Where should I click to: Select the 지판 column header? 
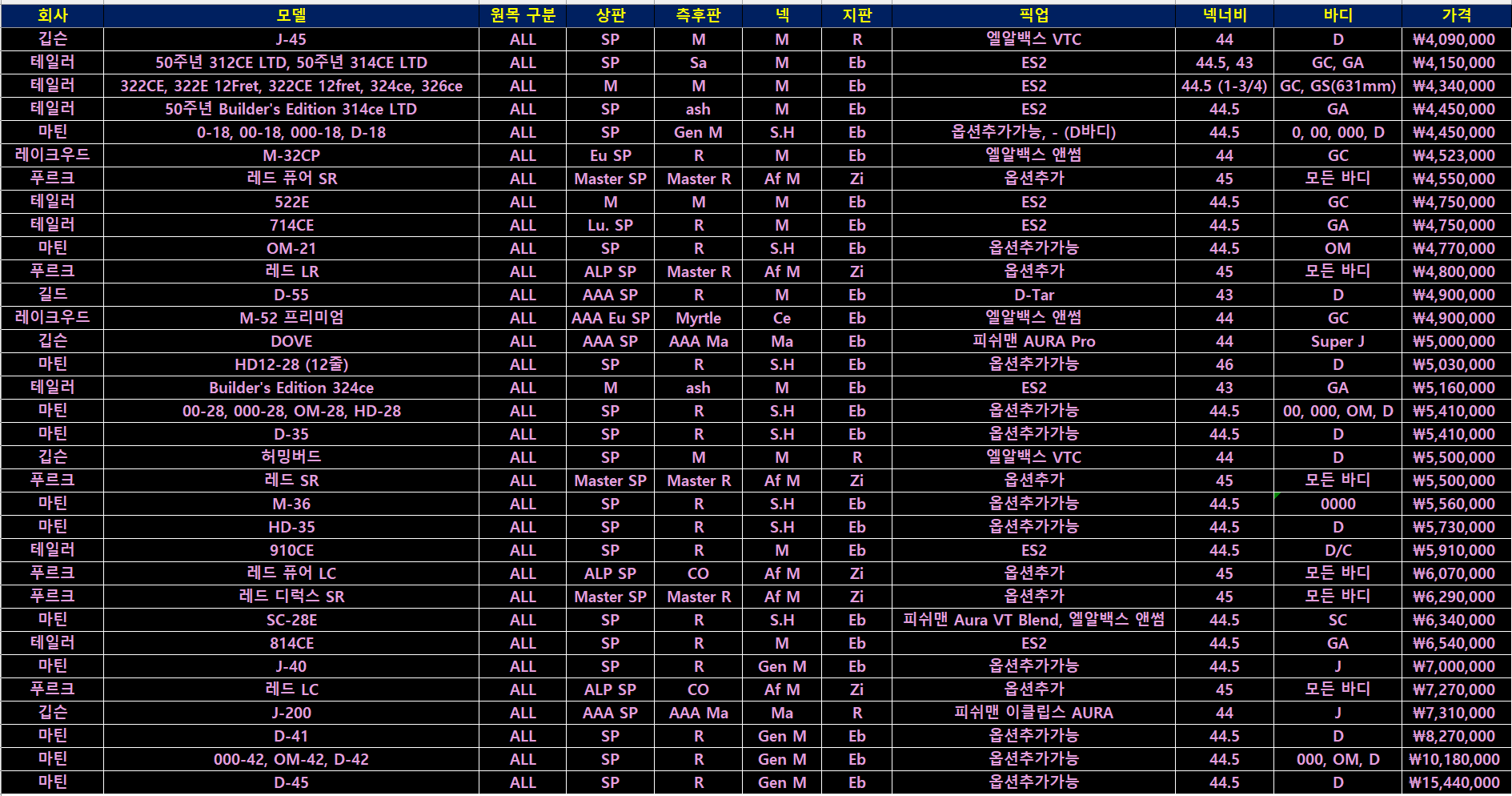[x=856, y=15]
